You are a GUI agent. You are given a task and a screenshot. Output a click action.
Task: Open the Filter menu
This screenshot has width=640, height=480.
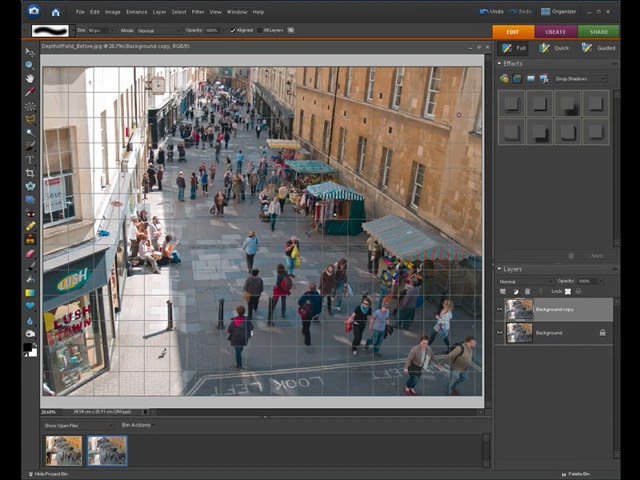(x=198, y=12)
